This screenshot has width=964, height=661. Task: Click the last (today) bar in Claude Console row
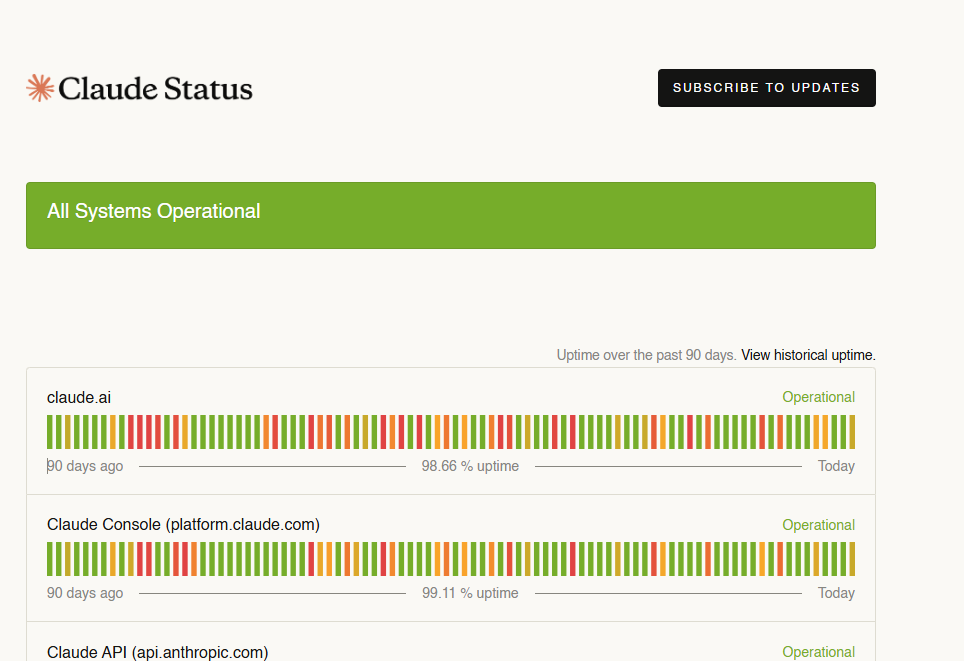pos(852,559)
